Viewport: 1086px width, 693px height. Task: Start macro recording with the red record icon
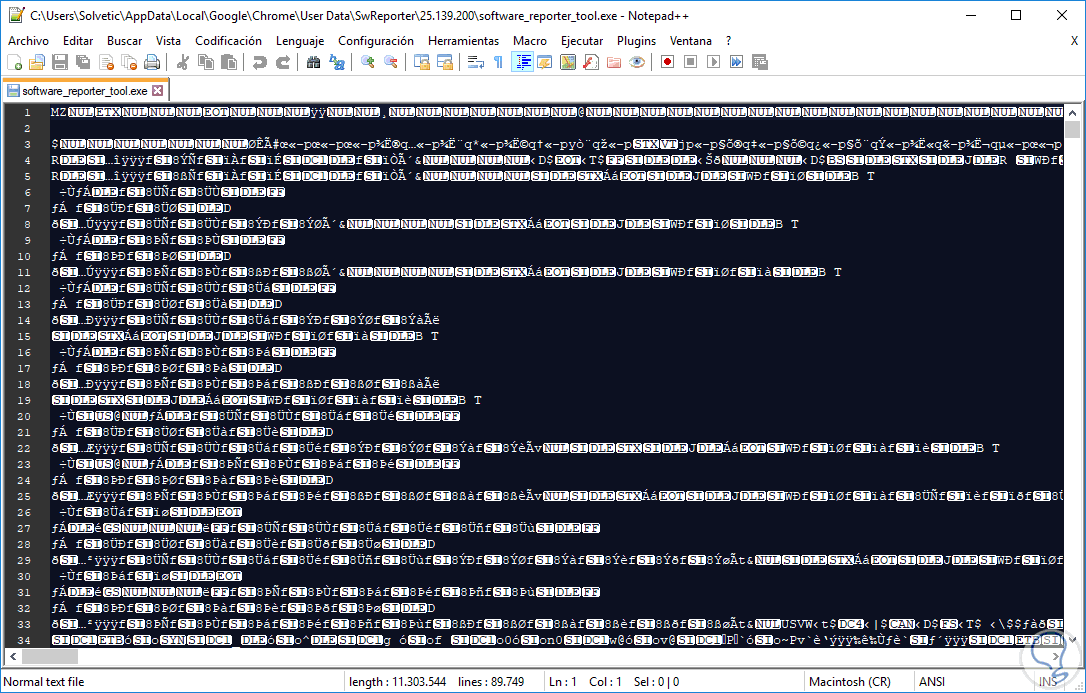(667, 62)
